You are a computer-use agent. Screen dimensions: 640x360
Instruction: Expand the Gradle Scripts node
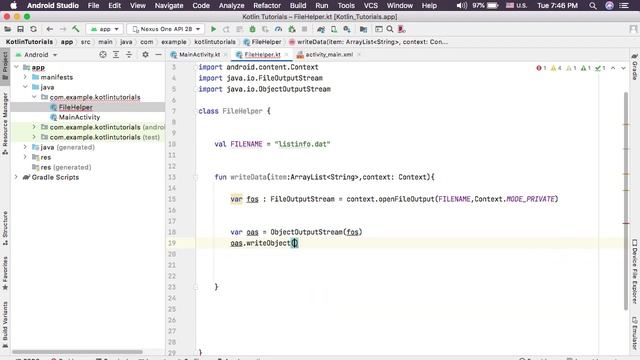(x=16, y=177)
